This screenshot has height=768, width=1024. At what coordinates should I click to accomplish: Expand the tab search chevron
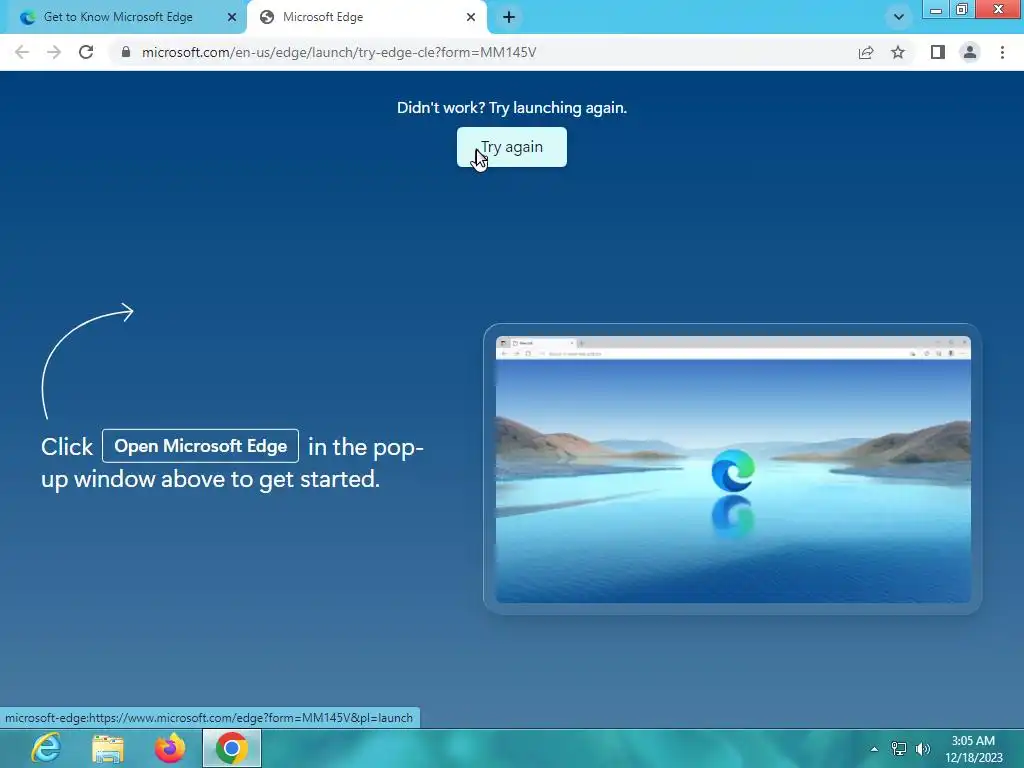899,17
